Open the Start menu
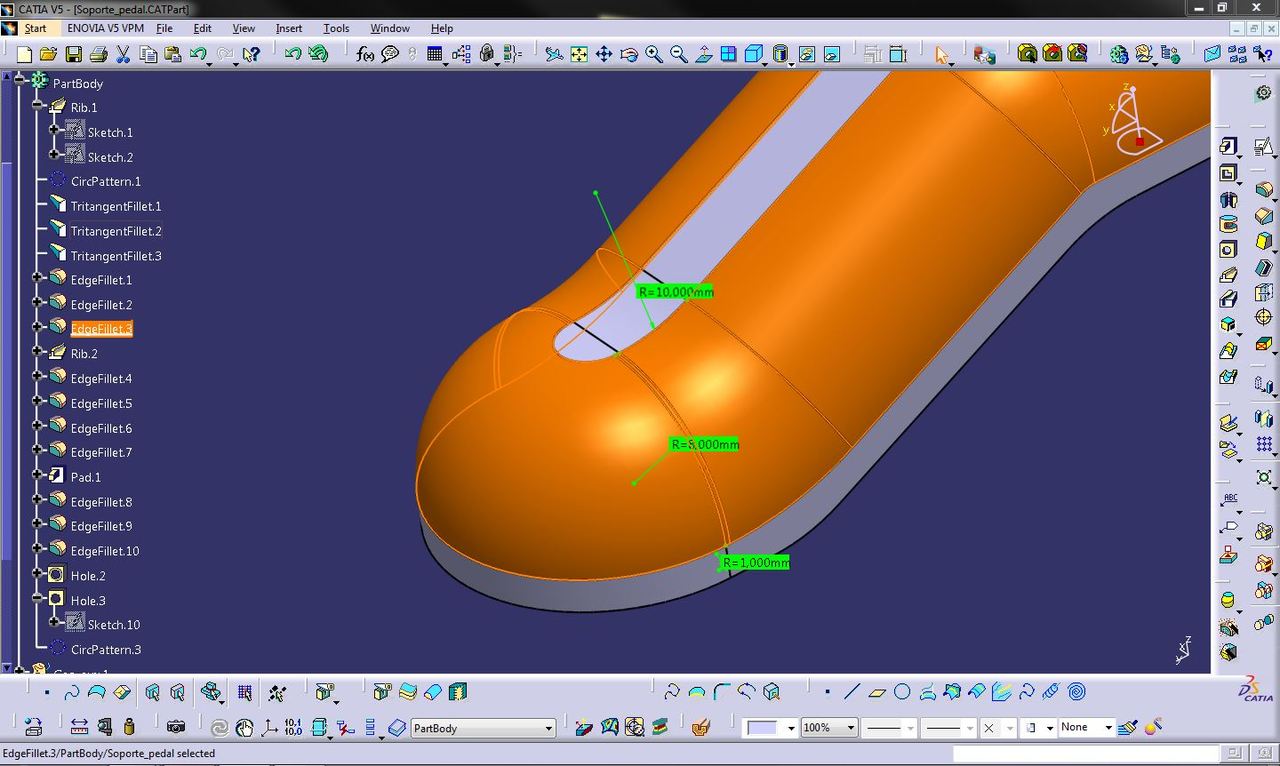Image resolution: width=1280 pixels, height=766 pixels. coord(35,28)
